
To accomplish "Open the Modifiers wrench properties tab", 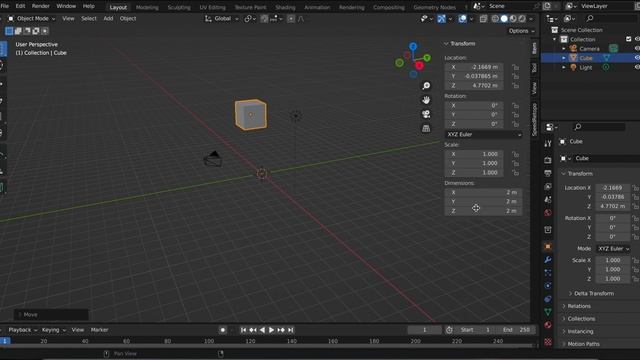I will pyautogui.click(x=548, y=260).
